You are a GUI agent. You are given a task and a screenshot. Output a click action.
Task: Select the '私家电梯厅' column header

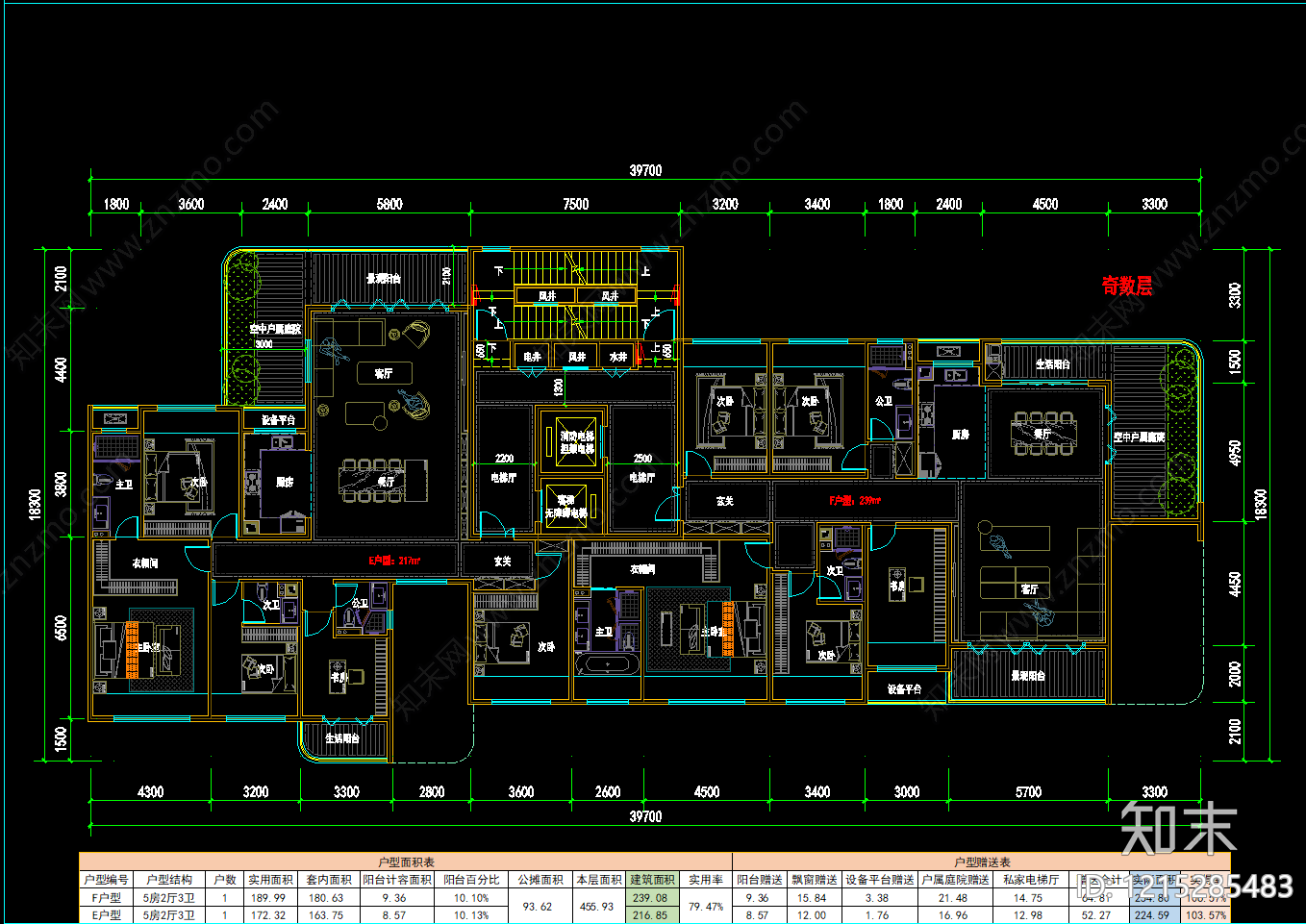pos(1030,880)
